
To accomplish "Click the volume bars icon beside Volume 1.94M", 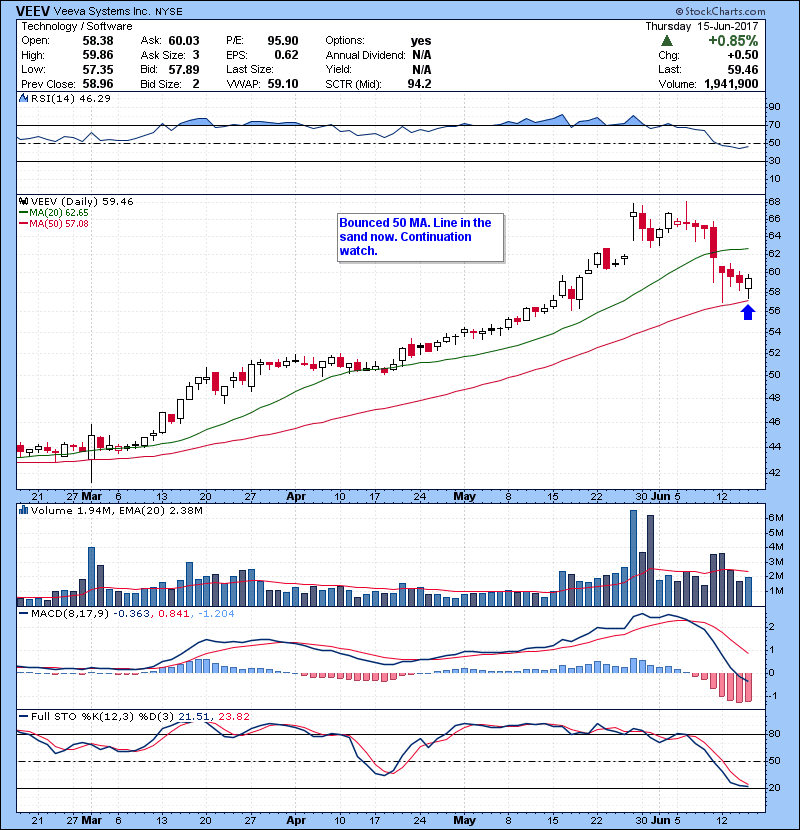I will pos(23,510).
